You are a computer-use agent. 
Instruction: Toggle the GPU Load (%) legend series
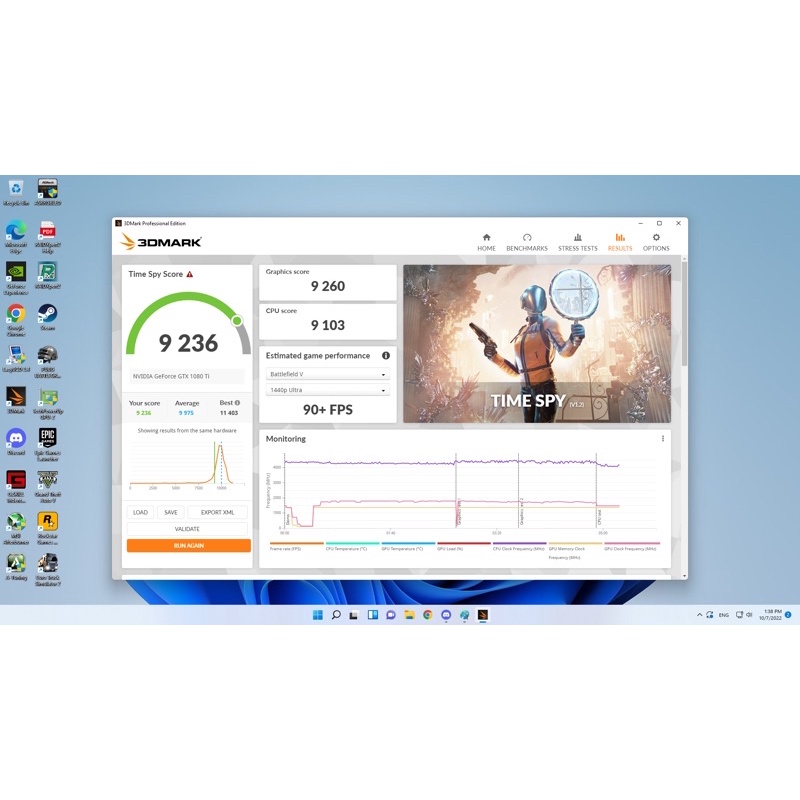[463, 546]
